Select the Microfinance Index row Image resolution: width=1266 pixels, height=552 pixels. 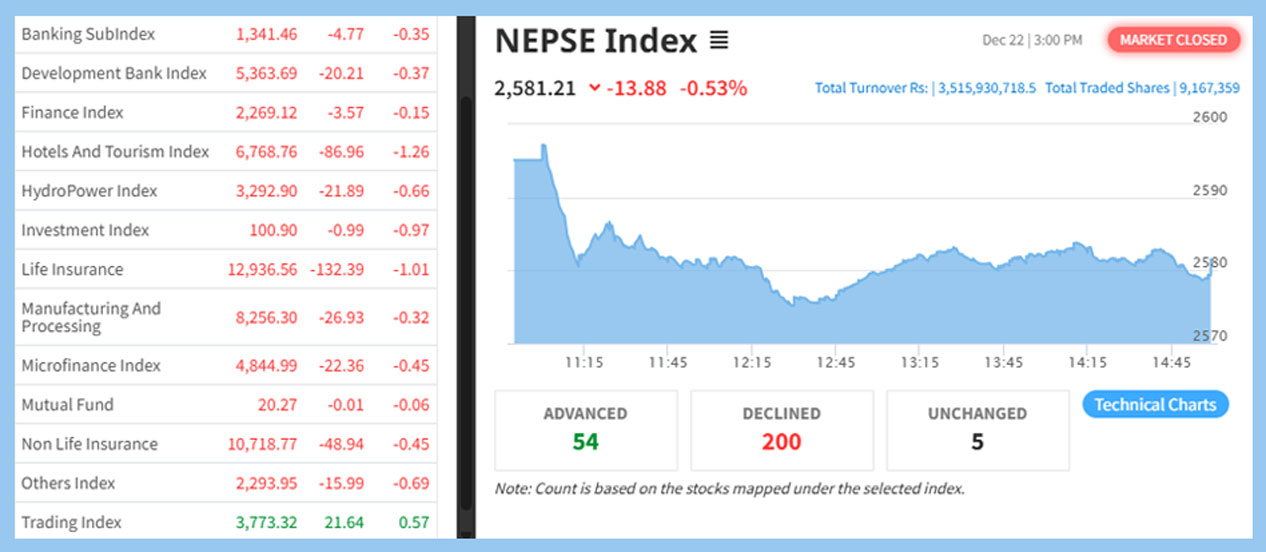click(x=91, y=365)
